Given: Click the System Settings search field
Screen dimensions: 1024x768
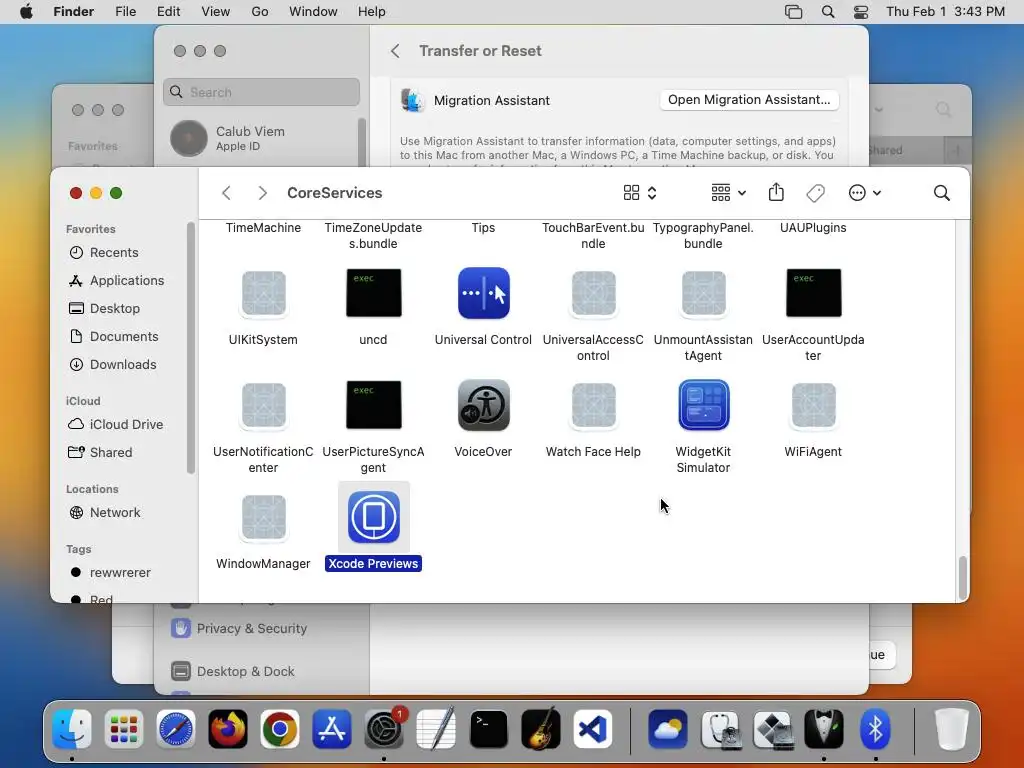Looking at the screenshot, I should tap(261, 92).
